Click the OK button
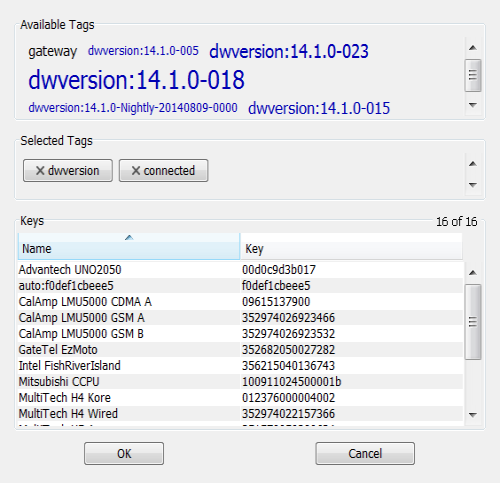Screen dimensions: 500x483 point(124,453)
